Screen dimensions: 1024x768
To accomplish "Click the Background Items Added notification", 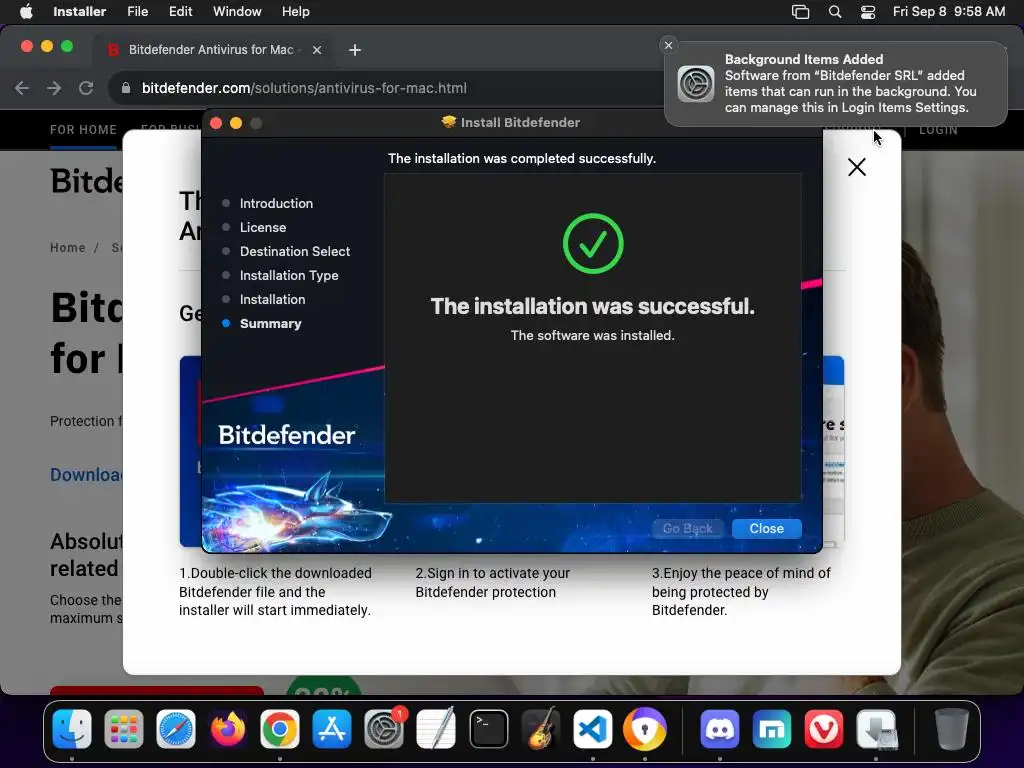I will (x=835, y=84).
